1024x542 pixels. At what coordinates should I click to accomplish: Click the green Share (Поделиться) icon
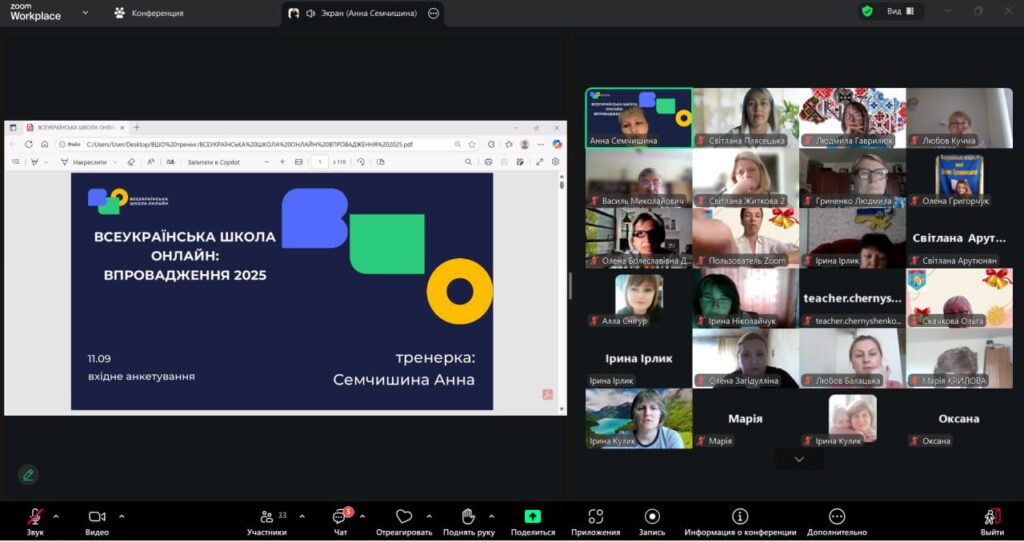(x=533, y=517)
